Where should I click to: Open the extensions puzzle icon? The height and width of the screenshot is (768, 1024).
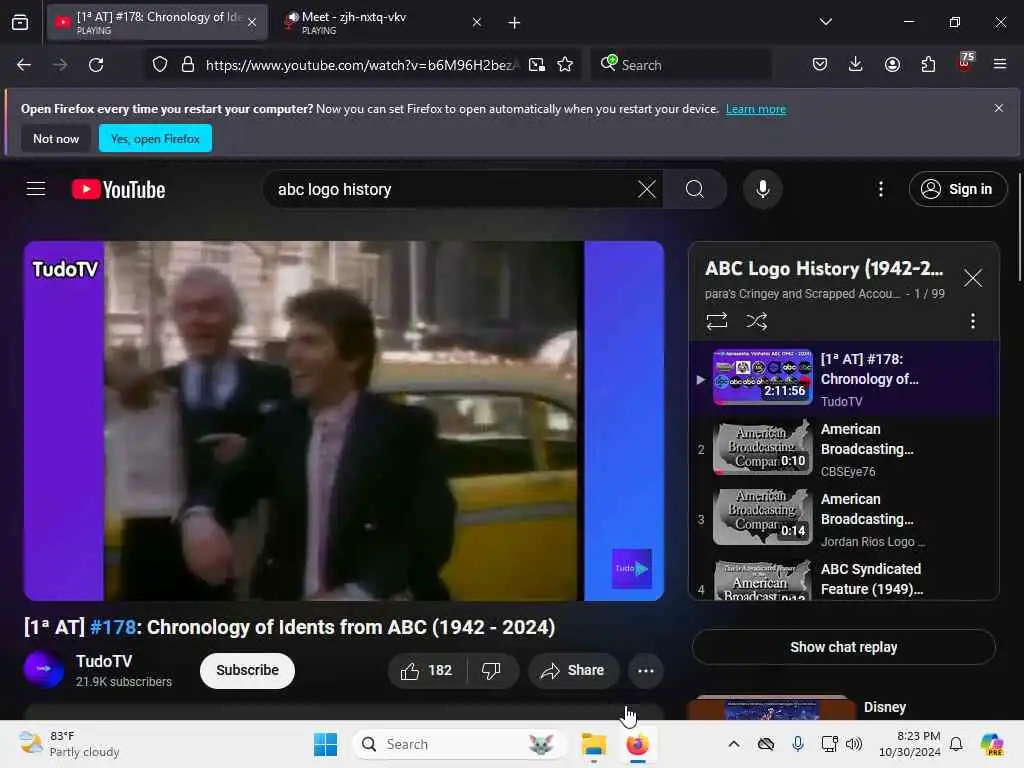928,65
